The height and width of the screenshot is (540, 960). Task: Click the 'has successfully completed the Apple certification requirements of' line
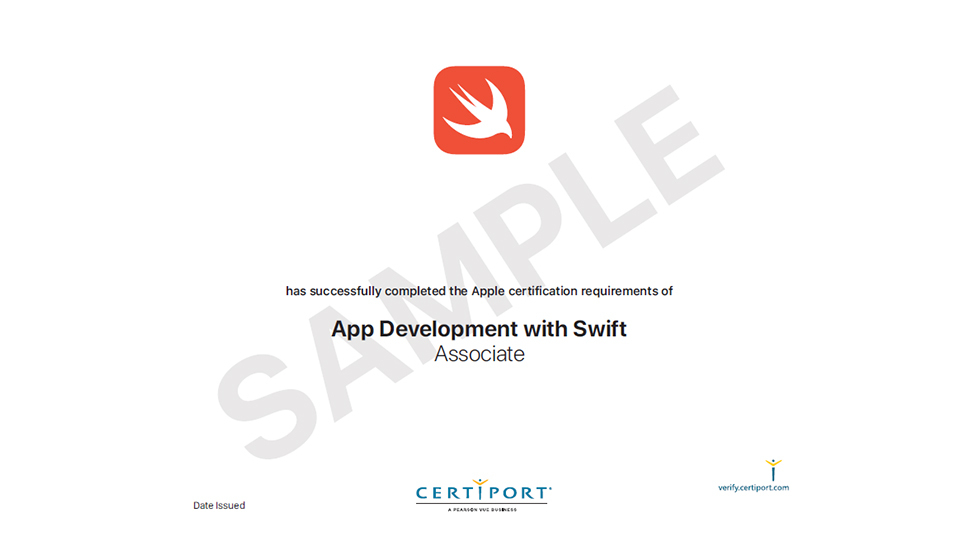tap(479, 291)
